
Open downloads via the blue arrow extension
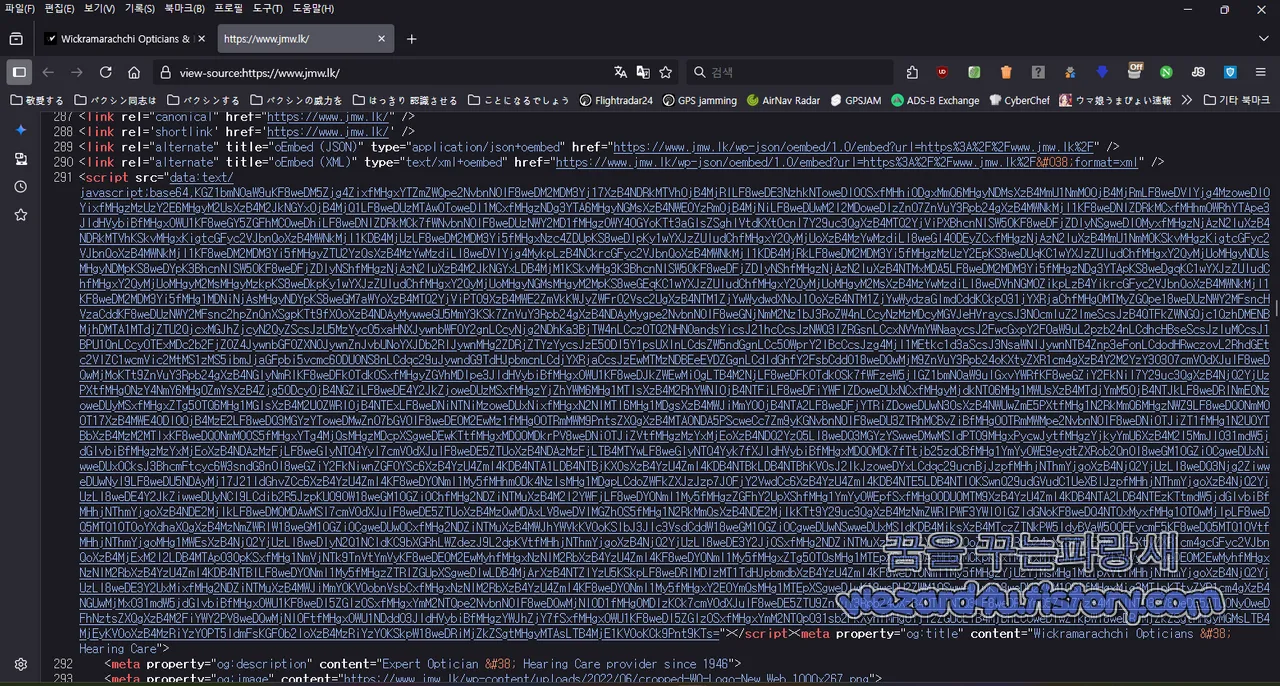tap(1102, 72)
